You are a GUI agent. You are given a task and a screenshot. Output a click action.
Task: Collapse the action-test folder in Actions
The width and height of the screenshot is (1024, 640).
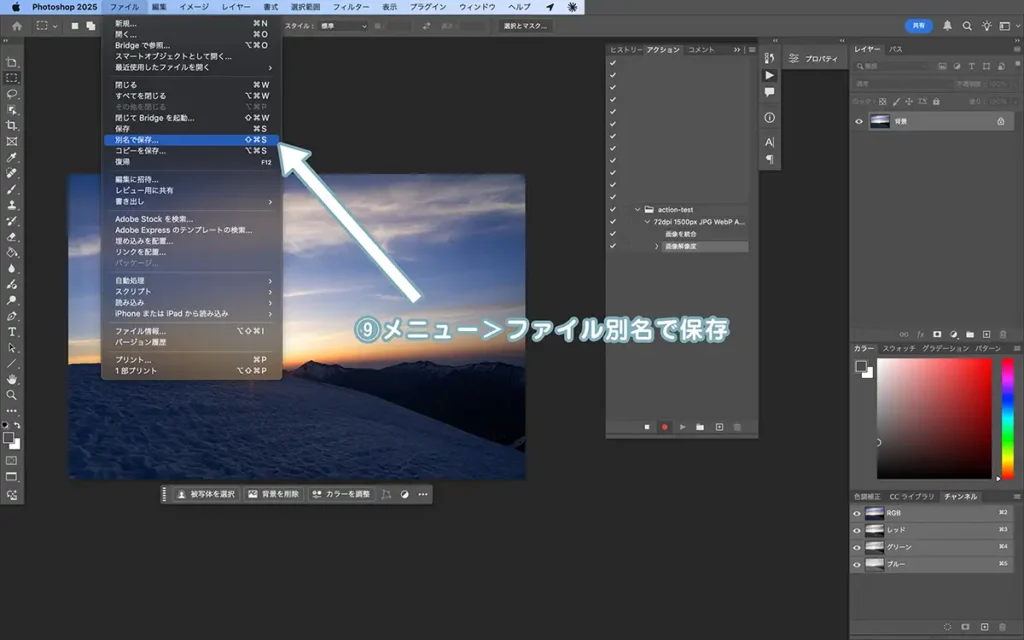[x=637, y=210]
